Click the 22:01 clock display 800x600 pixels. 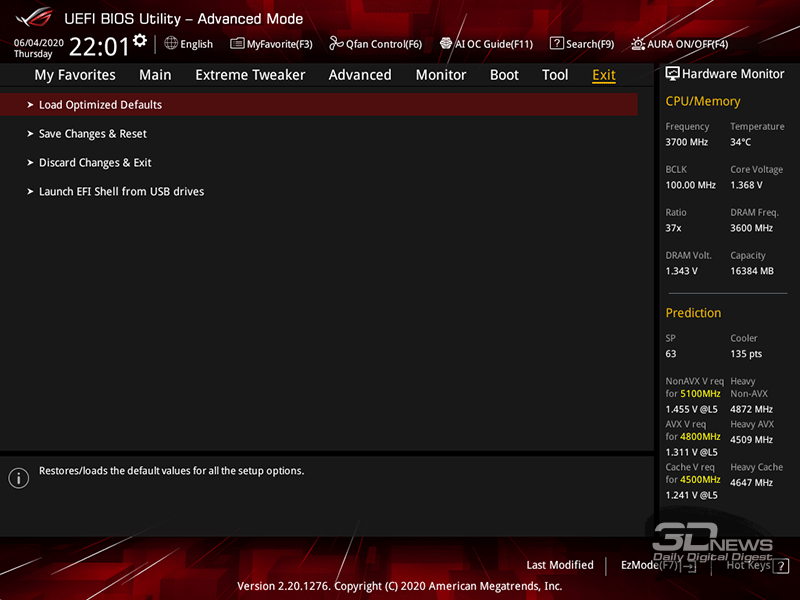coord(99,47)
